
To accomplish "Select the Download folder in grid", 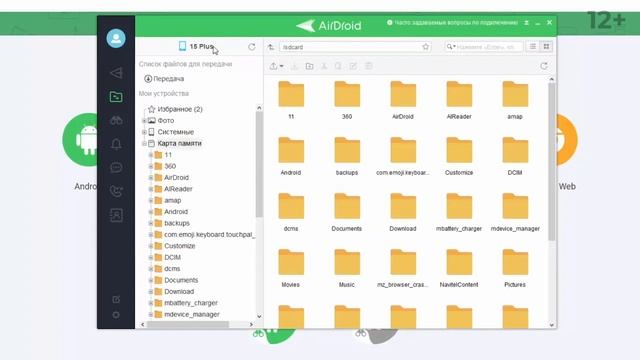I will coord(403,211).
